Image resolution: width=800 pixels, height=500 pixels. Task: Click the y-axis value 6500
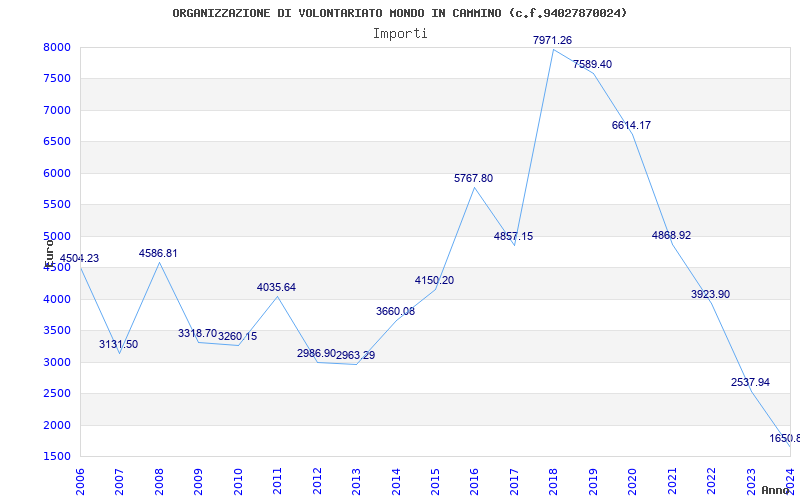57,142
